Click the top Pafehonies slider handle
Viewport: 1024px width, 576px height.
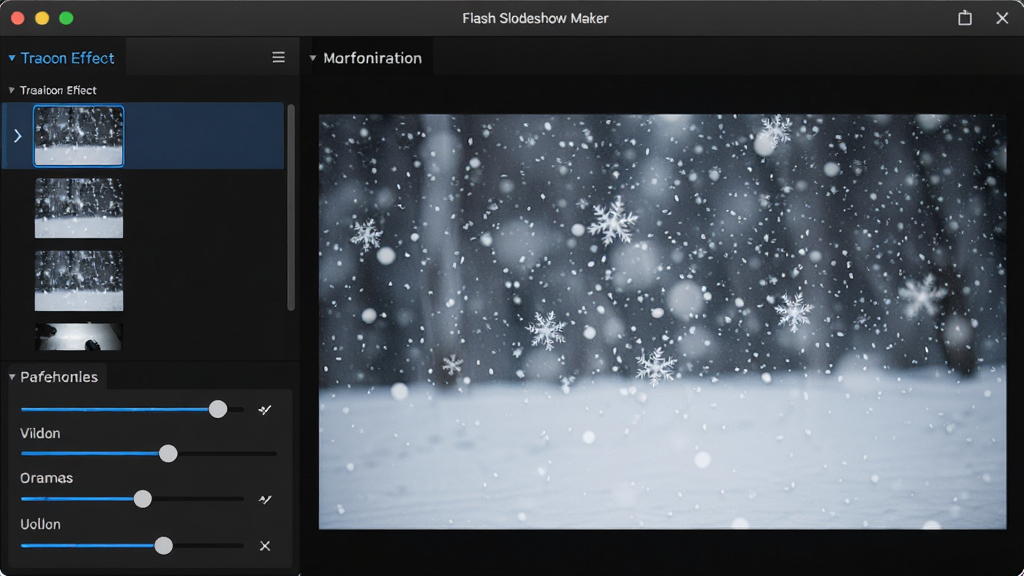pos(218,409)
